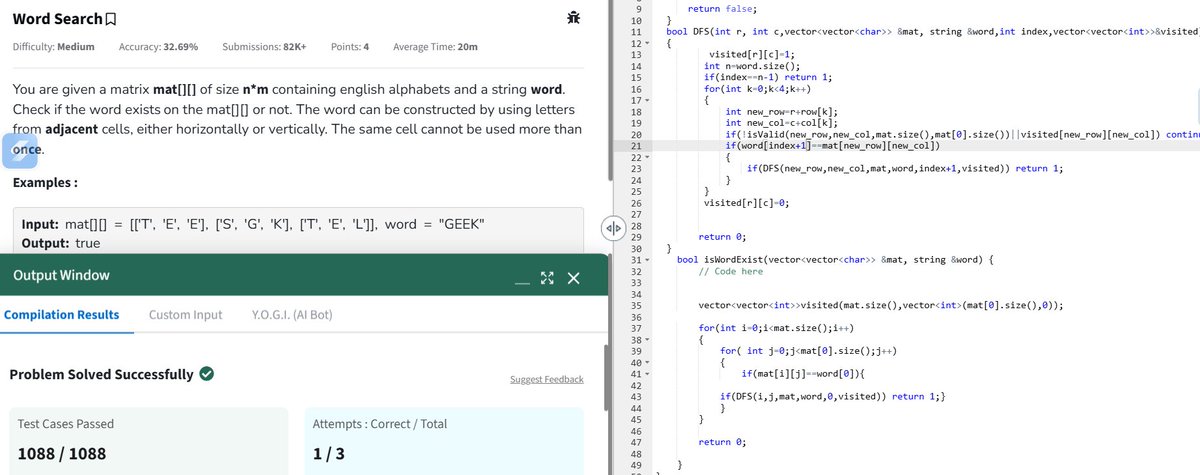Click the Difficulty: Medium label
1200x475 pixels.
[53, 47]
